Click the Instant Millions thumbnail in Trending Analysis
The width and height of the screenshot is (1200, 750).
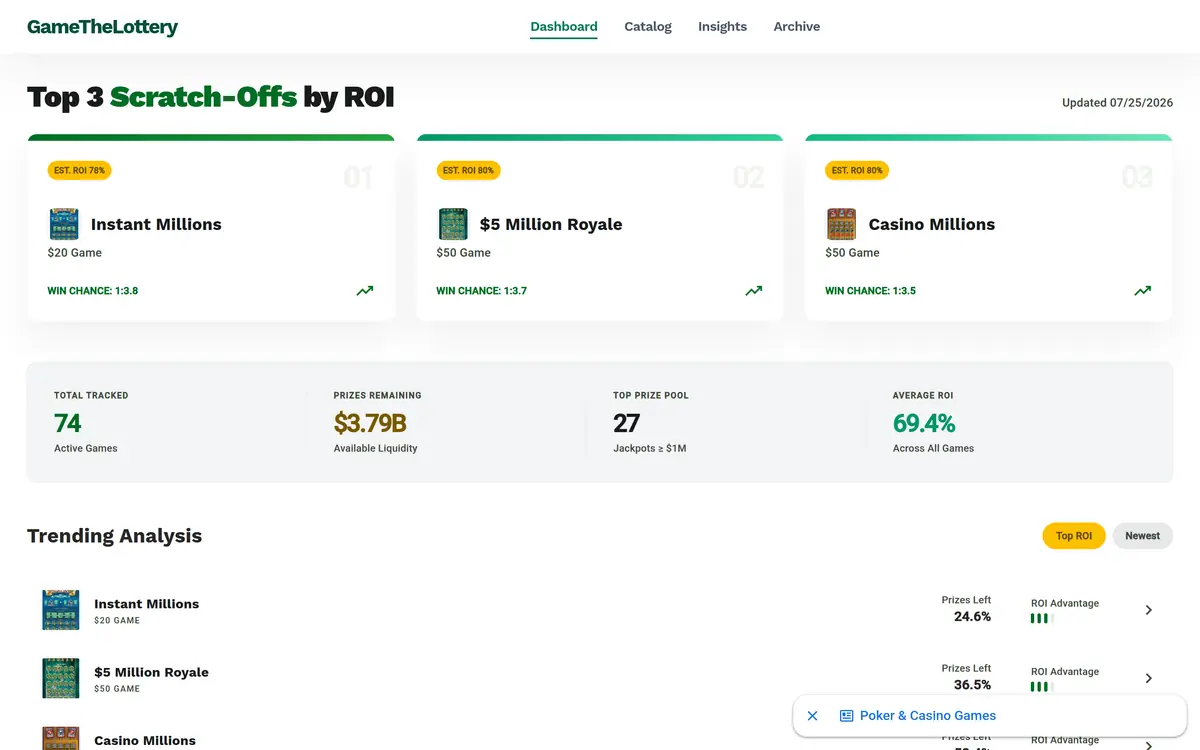(61, 610)
